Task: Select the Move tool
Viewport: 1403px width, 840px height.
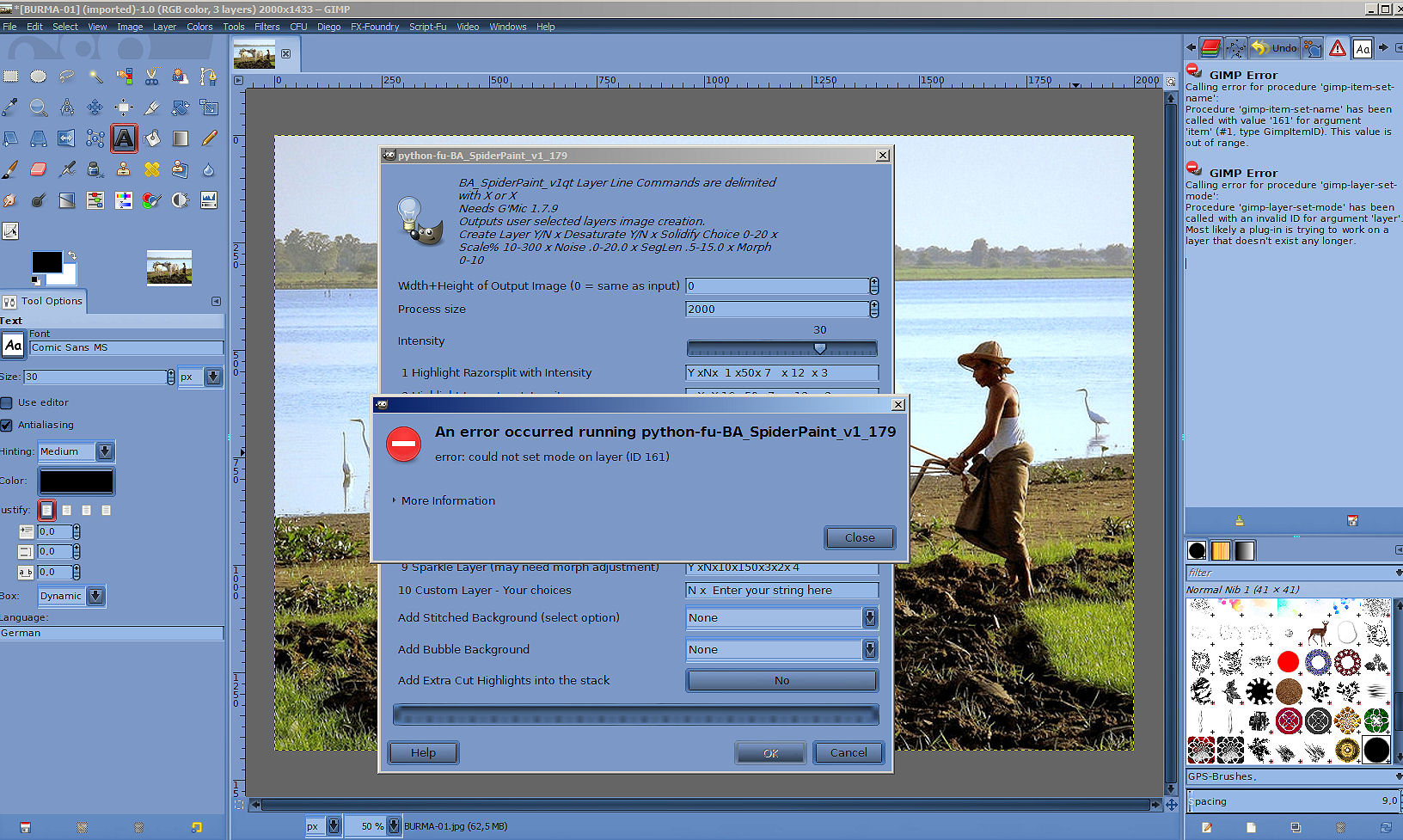Action: (95, 107)
